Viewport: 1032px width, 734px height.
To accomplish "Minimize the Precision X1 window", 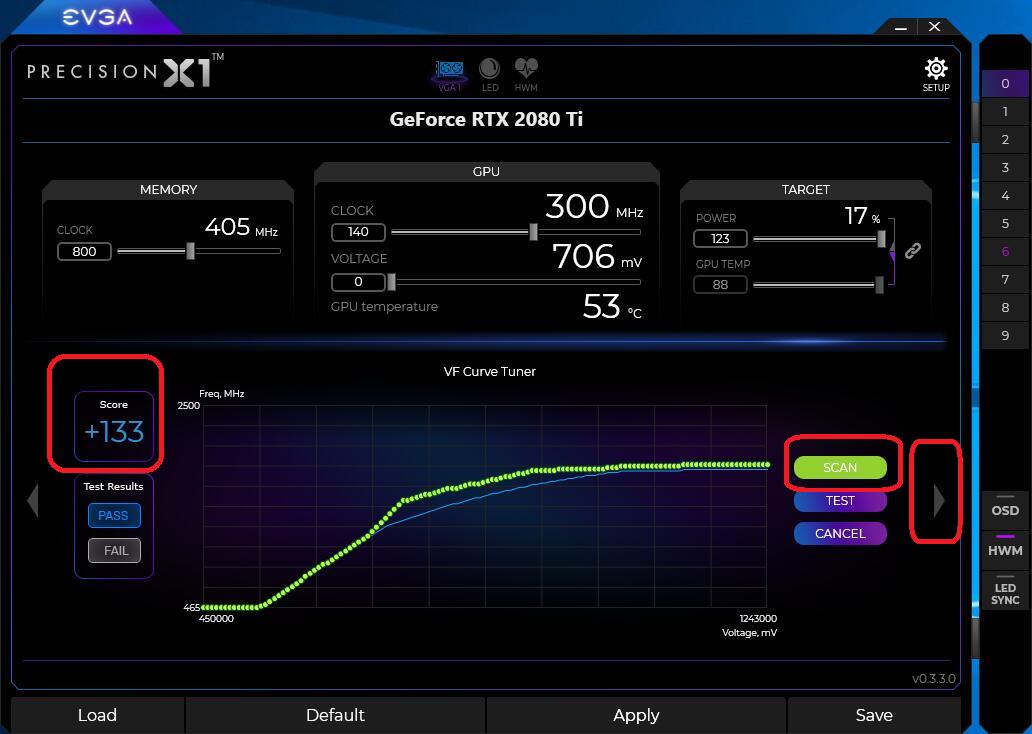I will (x=901, y=27).
